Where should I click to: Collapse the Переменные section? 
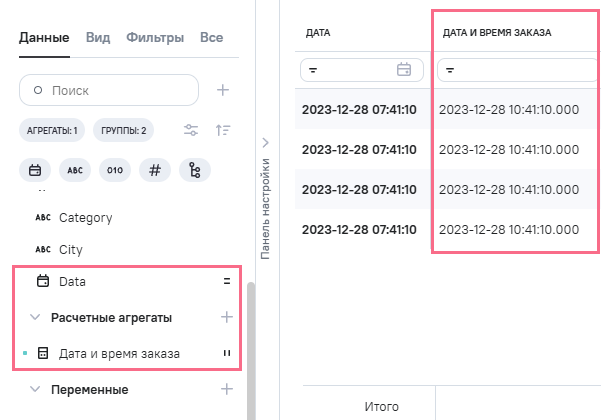36,388
